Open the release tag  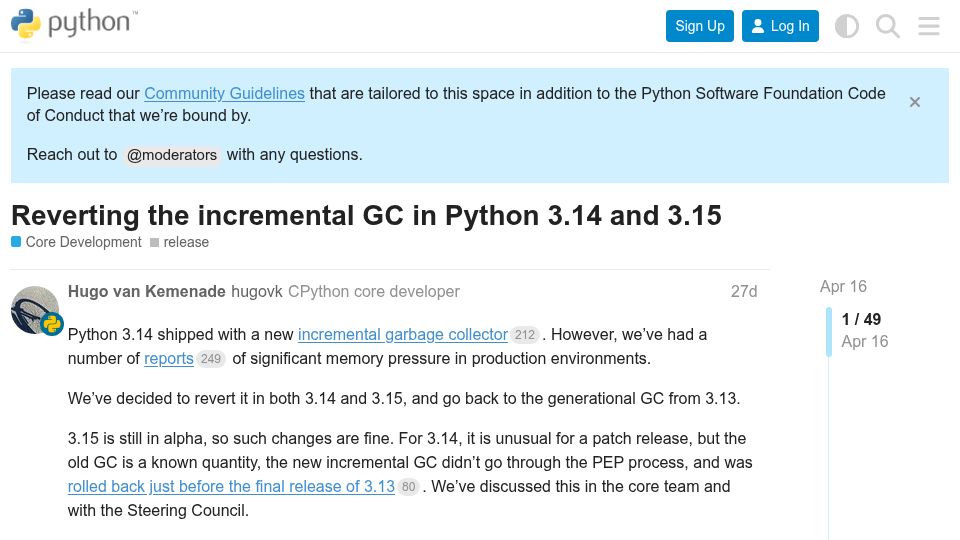tap(179, 242)
